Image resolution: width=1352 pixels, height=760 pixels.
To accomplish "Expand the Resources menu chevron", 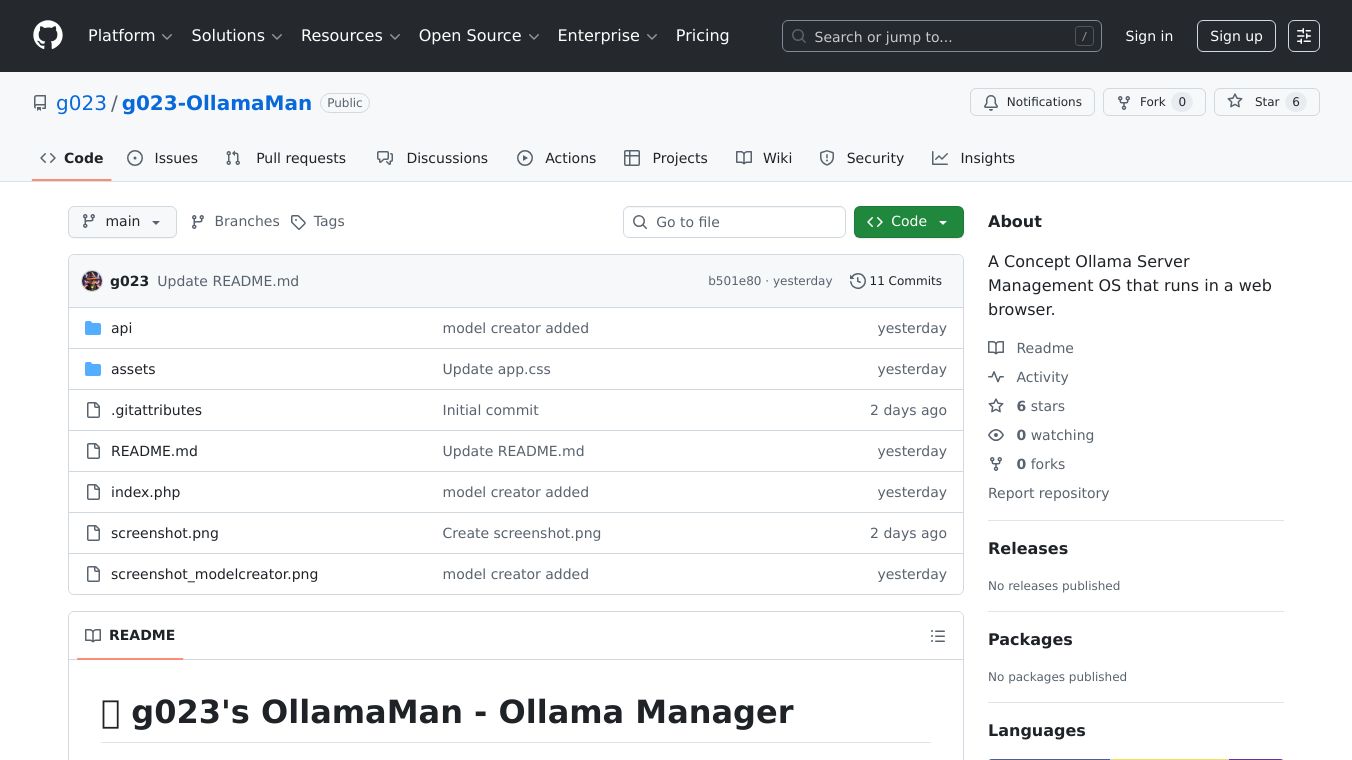I will point(394,36).
